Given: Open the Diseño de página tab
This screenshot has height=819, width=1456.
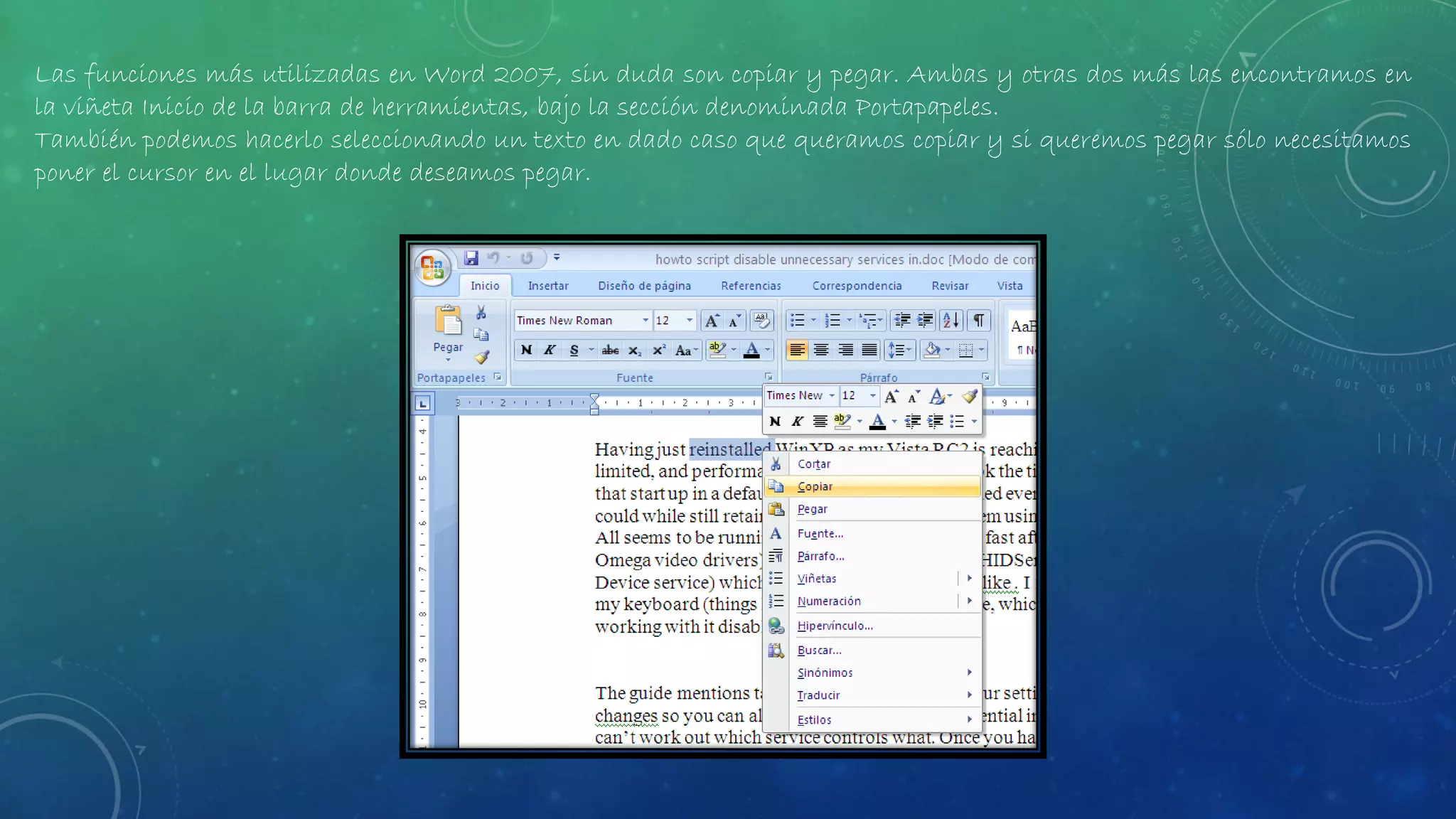Looking at the screenshot, I should point(644,286).
